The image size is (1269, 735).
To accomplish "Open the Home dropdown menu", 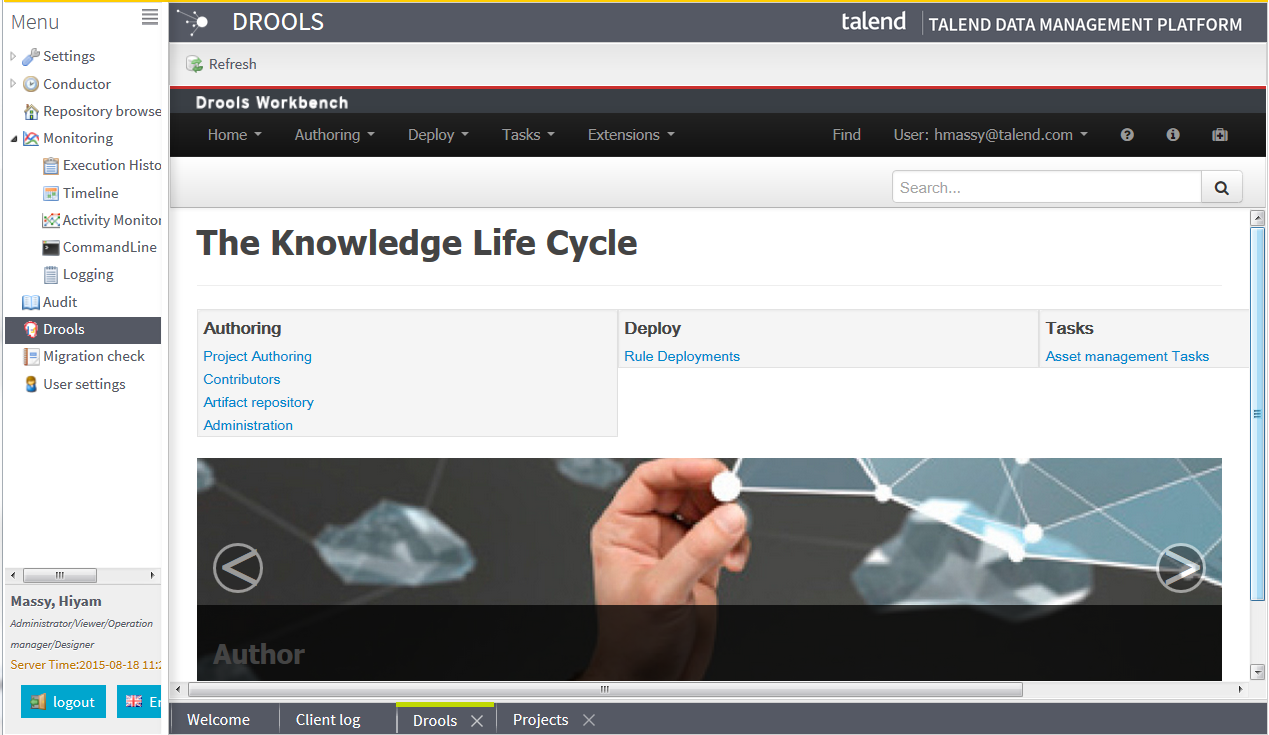I will click(235, 135).
